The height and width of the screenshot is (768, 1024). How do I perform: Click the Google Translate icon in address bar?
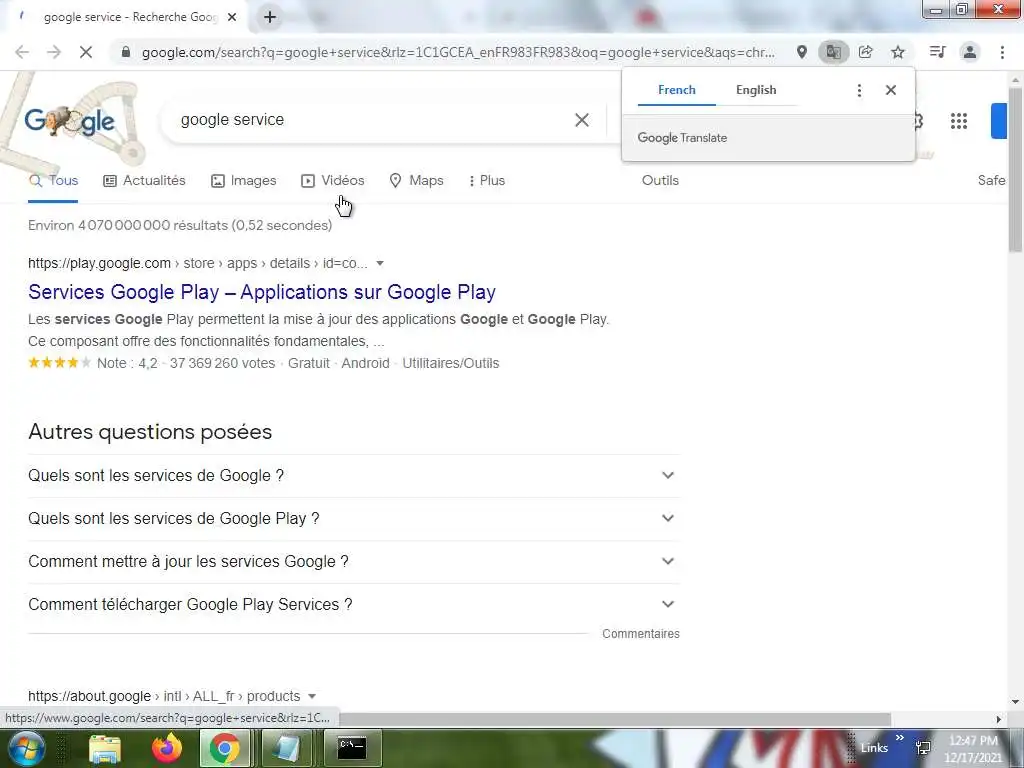point(833,52)
